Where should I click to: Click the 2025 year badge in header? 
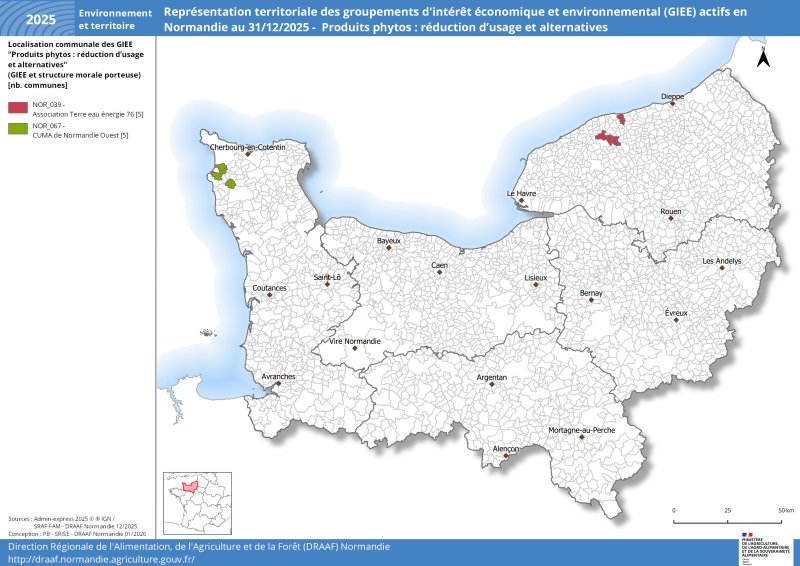click(x=41, y=20)
